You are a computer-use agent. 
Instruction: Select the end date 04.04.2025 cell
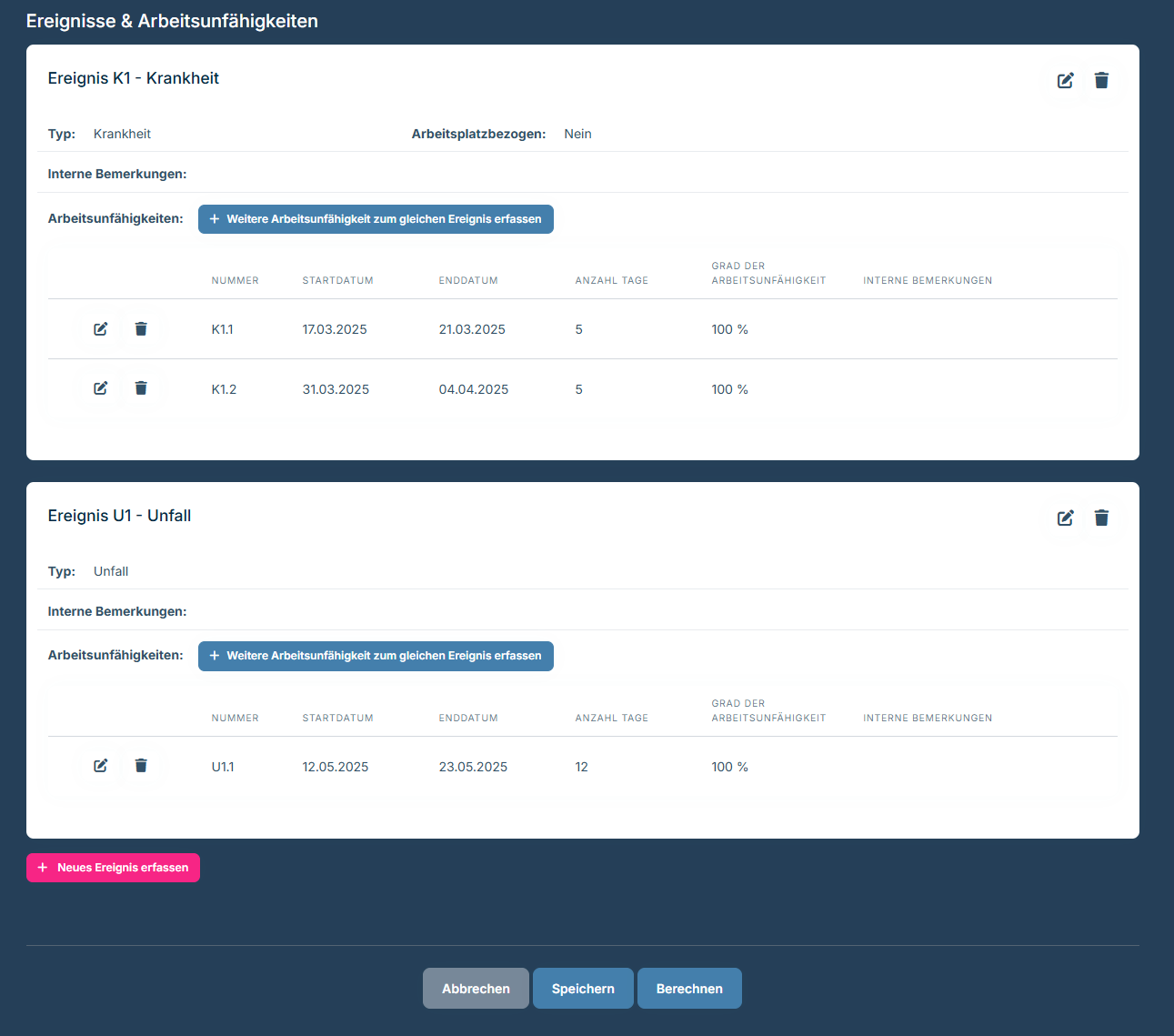coord(474,389)
